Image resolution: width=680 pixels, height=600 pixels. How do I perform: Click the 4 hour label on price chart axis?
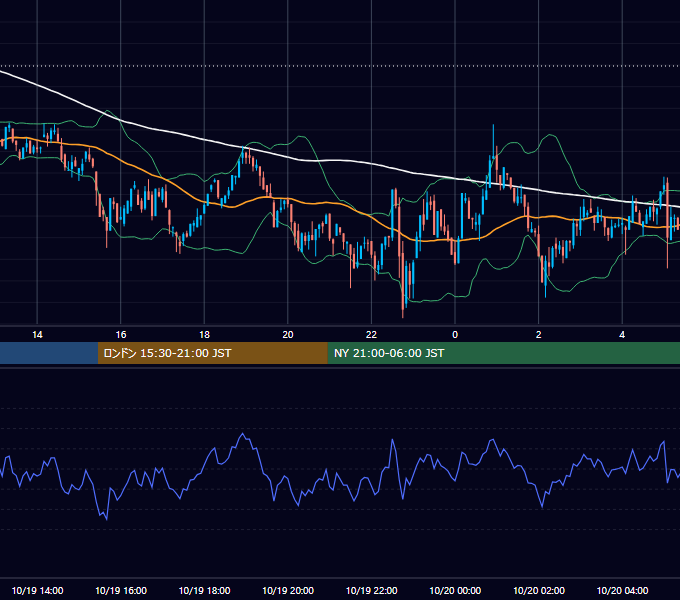pos(622,335)
